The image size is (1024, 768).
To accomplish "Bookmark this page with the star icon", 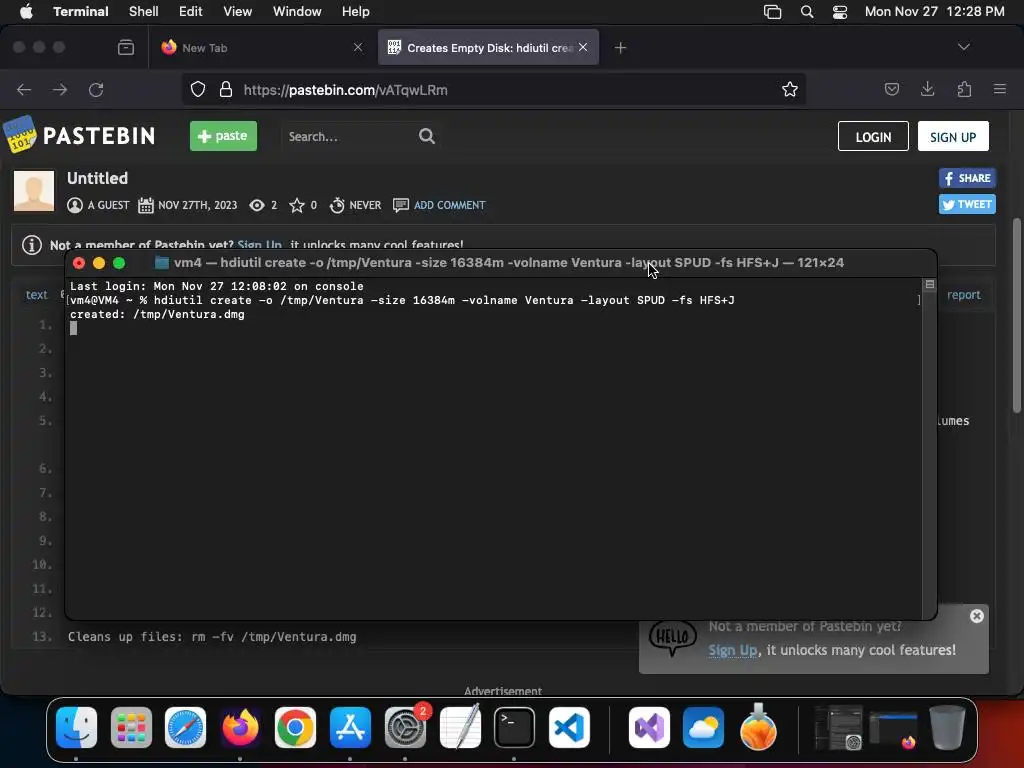I will 790,89.
